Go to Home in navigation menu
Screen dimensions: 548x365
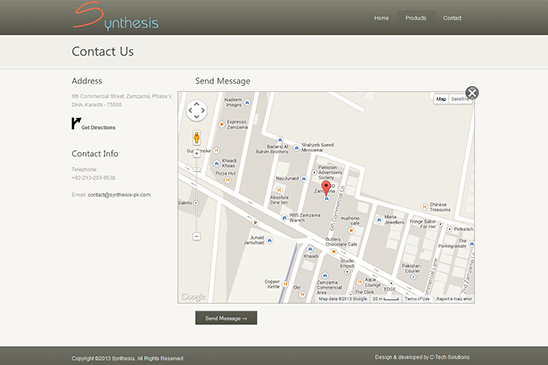click(381, 18)
